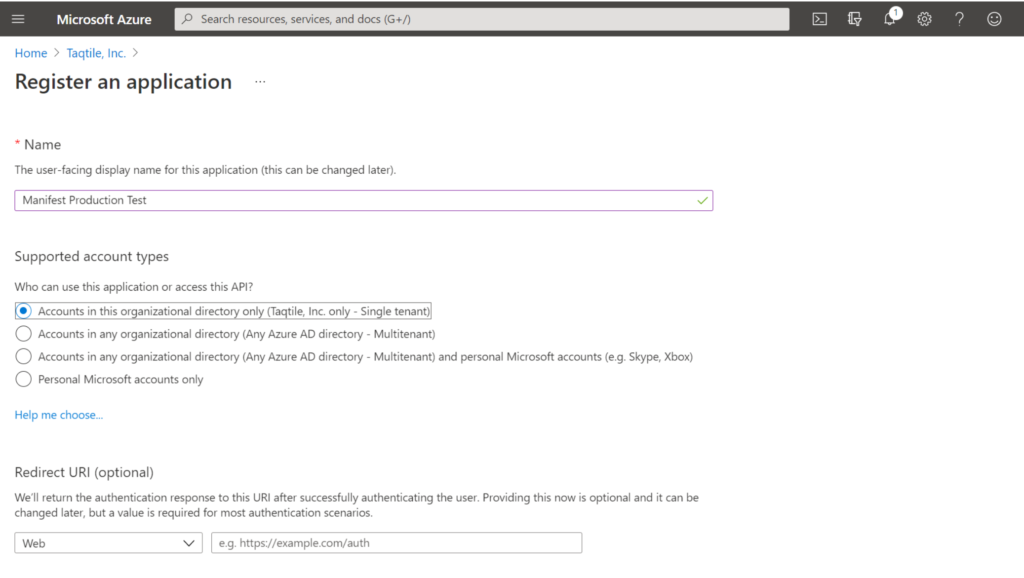1024x578 pixels.
Task: Click the search magnifier icon
Action: coord(187,19)
